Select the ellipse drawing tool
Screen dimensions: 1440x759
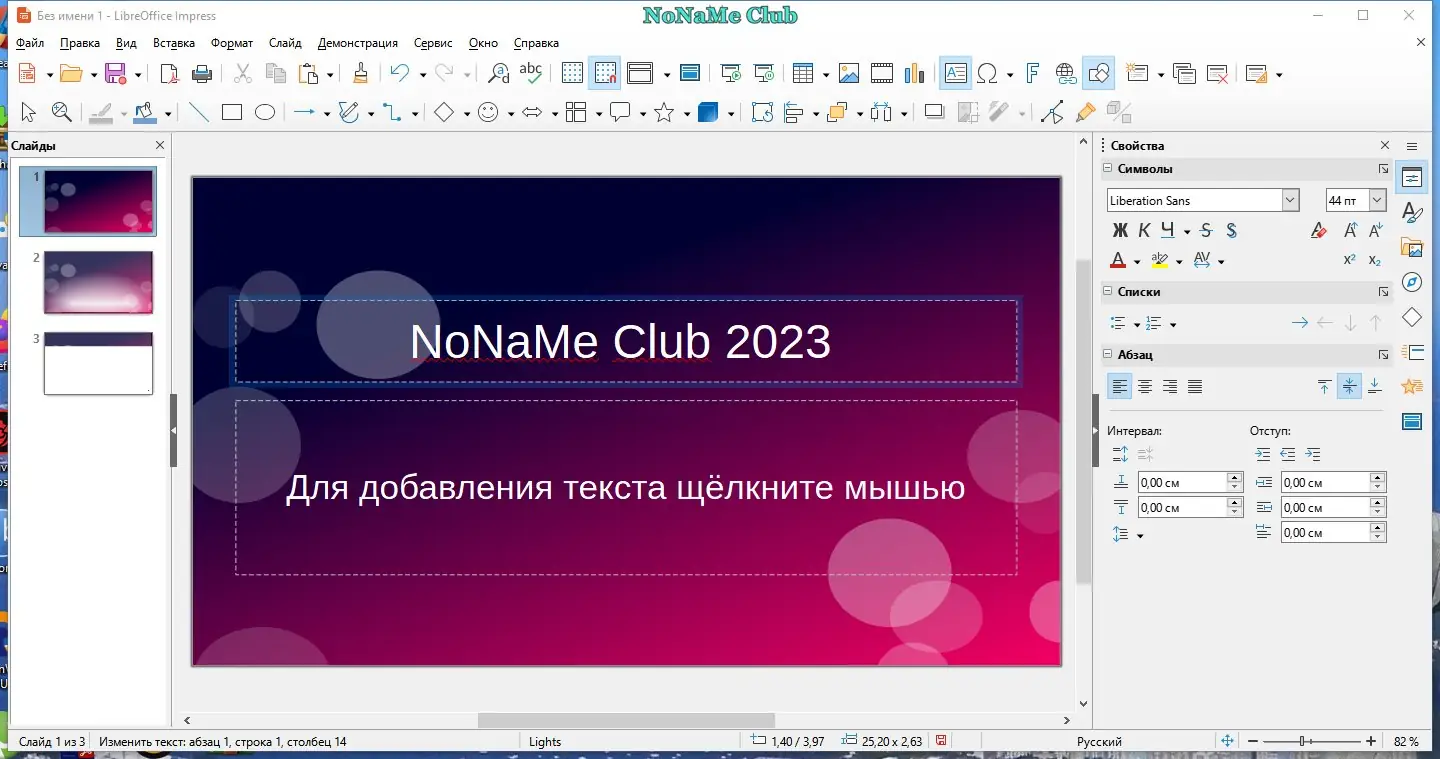tap(263, 111)
